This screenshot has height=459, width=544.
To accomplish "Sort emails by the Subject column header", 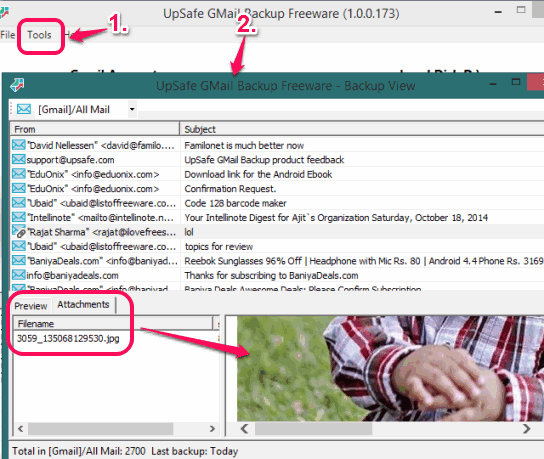I will pyautogui.click(x=362, y=129).
